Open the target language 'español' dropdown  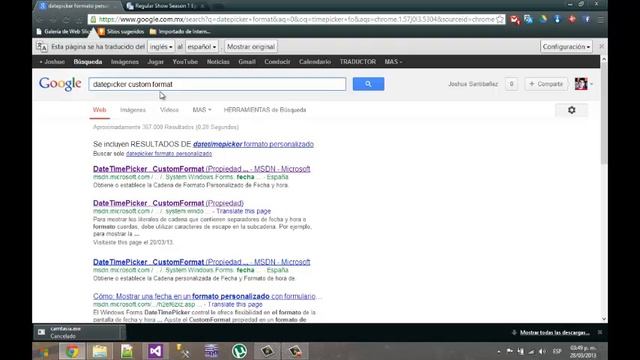tap(202, 47)
